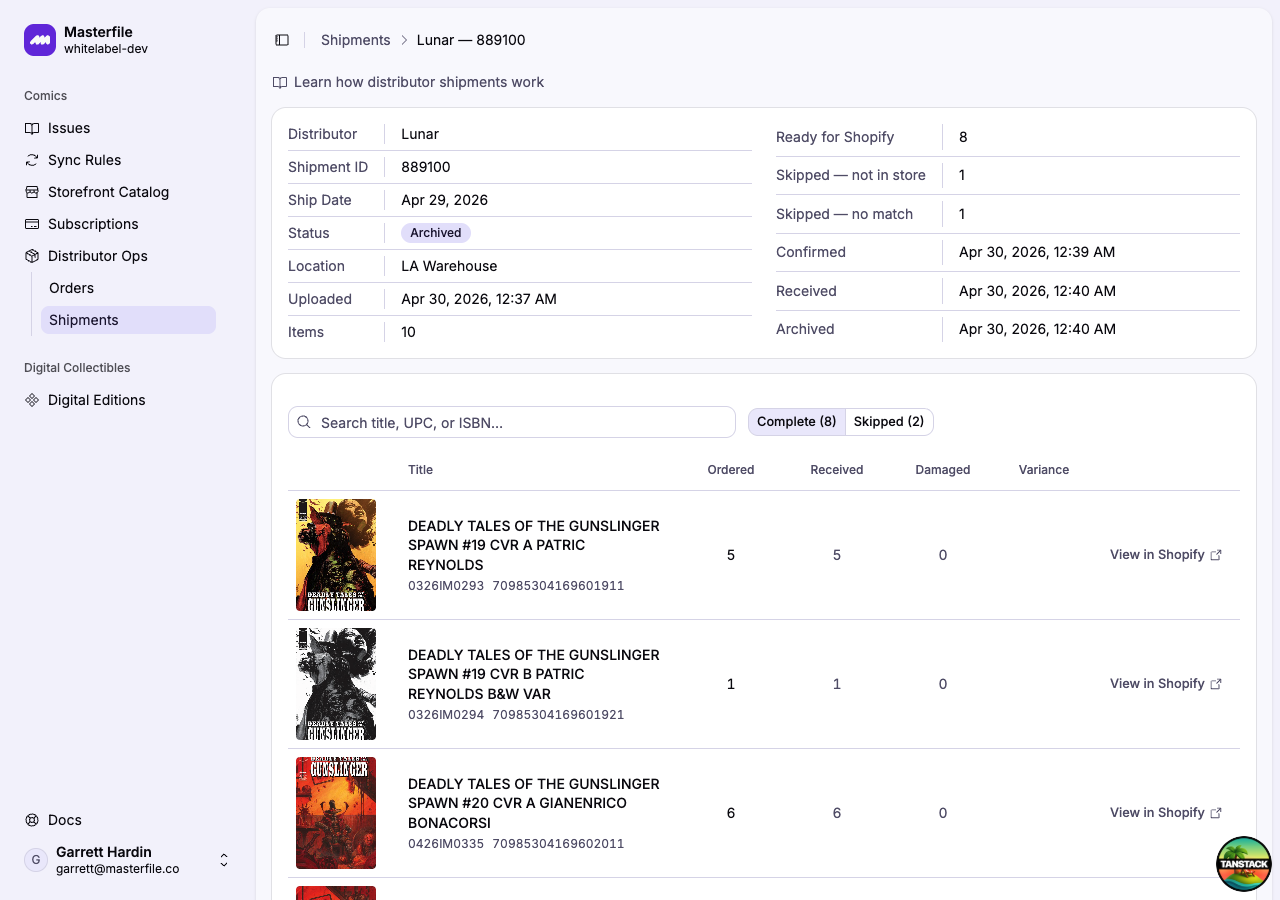Click the Damaged column header
The height and width of the screenshot is (900, 1280).
click(x=943, y=470)
